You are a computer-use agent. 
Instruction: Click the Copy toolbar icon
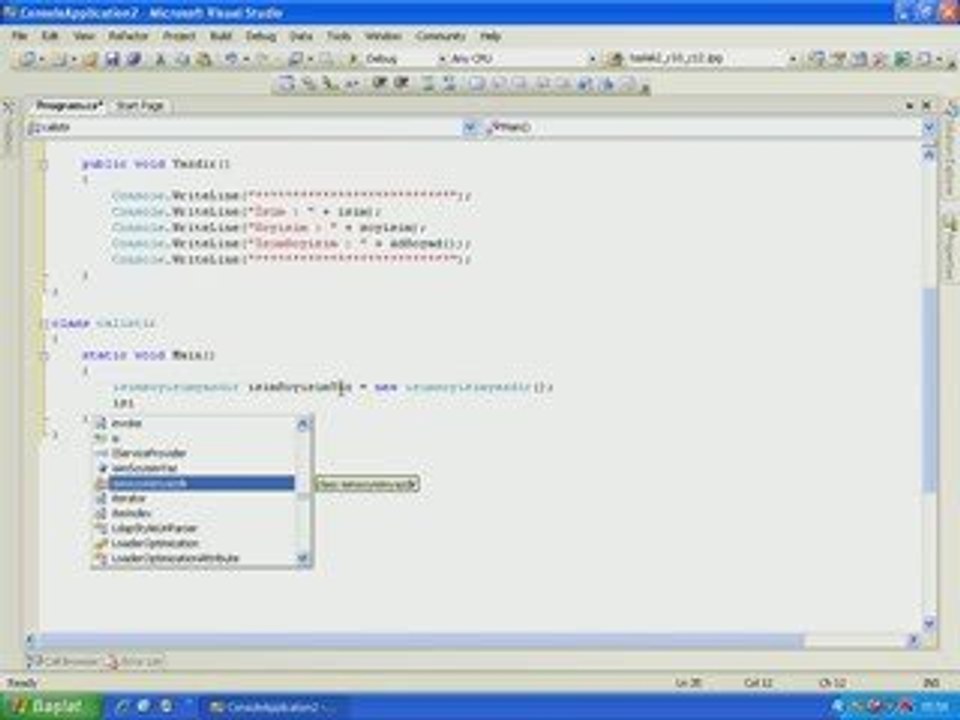point(182,59)
